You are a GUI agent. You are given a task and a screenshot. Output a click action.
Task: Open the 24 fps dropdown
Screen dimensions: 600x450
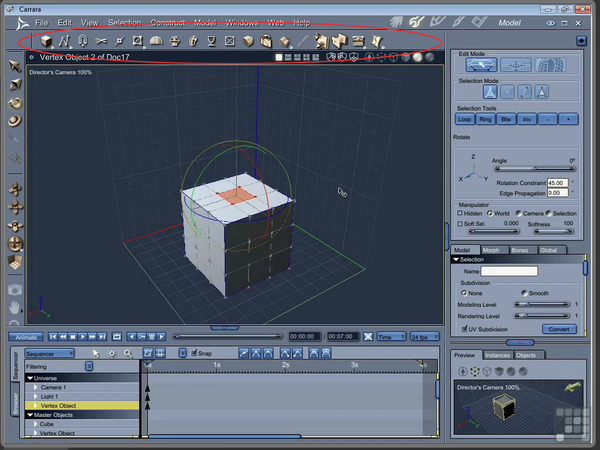click(426, 337)
